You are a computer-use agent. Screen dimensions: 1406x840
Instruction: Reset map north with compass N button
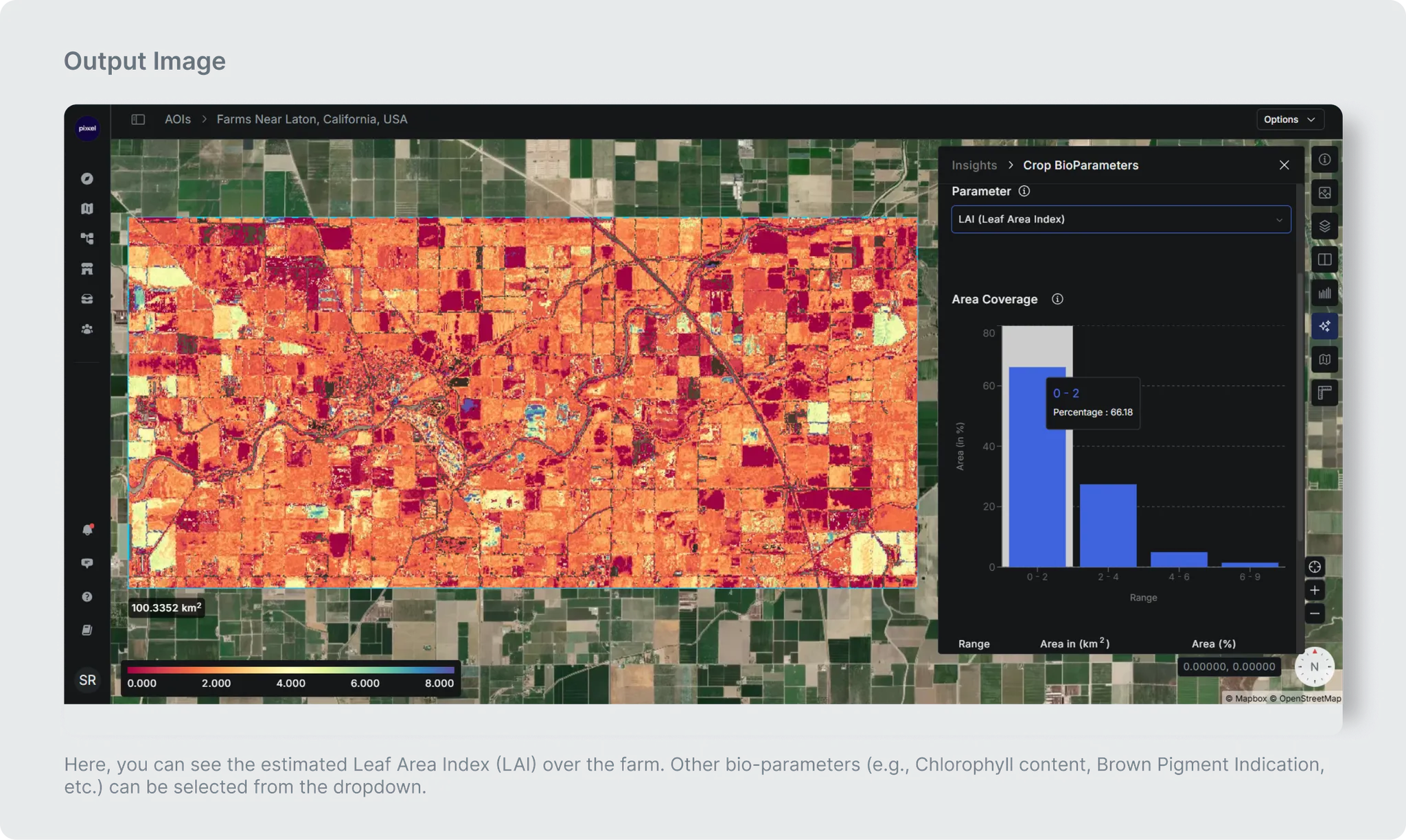click(x=1314, y=666)
